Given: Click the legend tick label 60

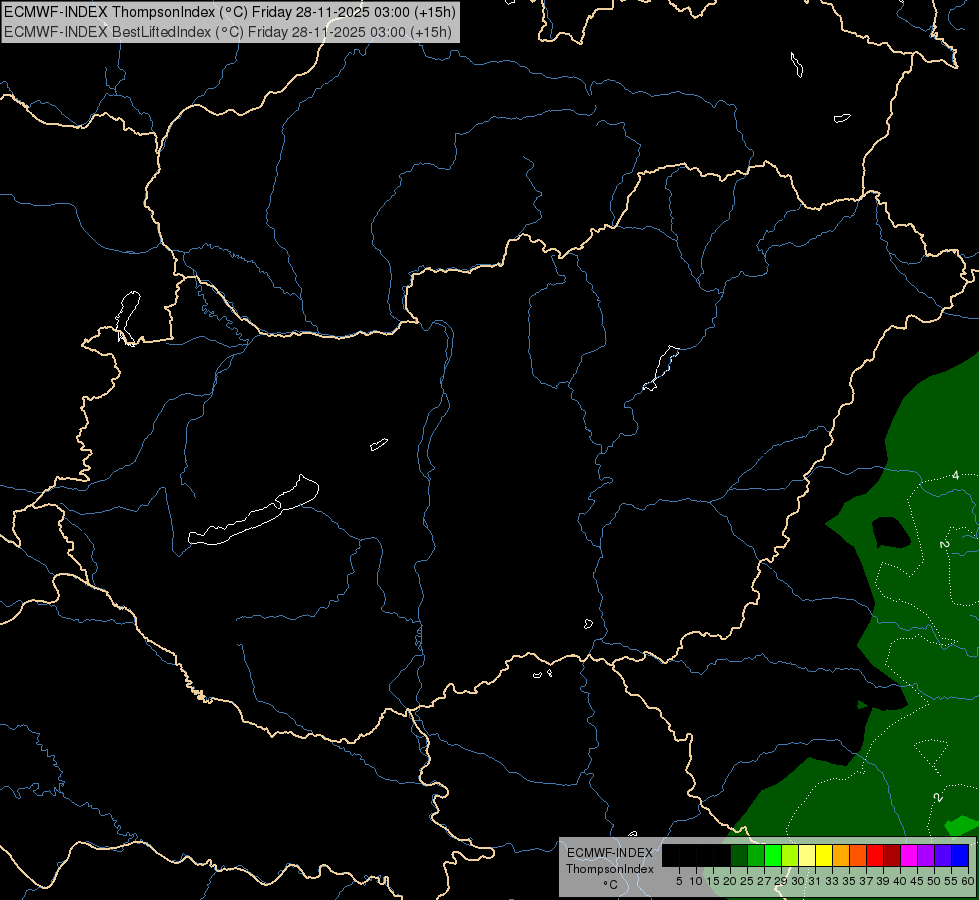Looking at the screenshot, I should click(x=968, y=881).
